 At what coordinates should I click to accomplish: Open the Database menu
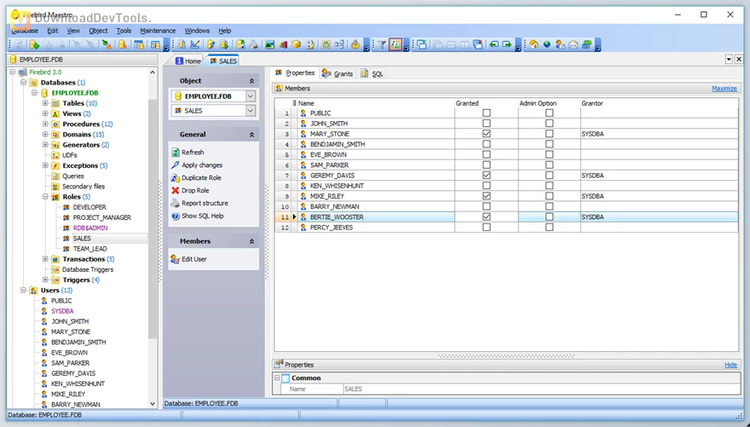click(25, 31)
